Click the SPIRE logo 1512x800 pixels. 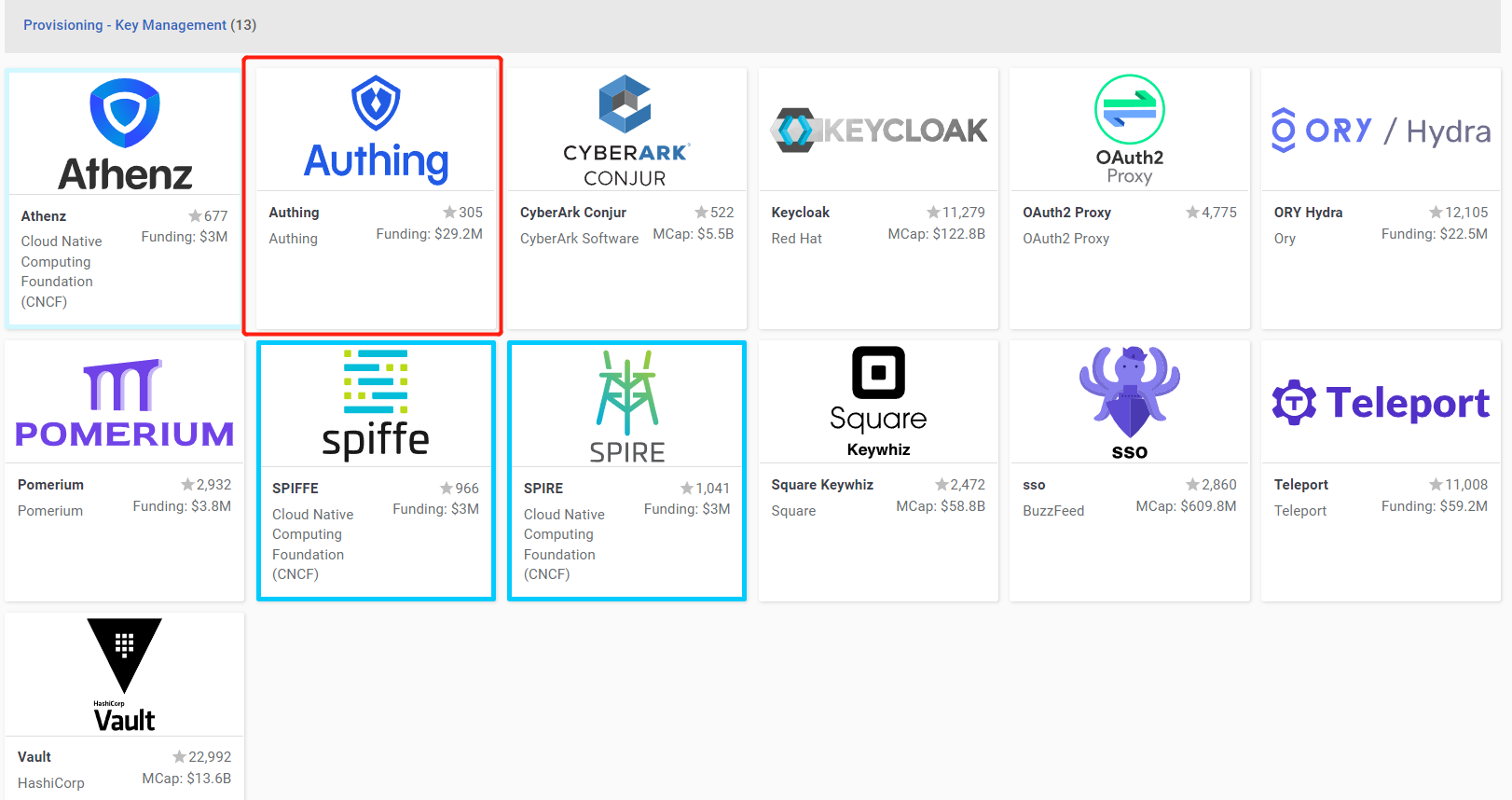(627, 407)
